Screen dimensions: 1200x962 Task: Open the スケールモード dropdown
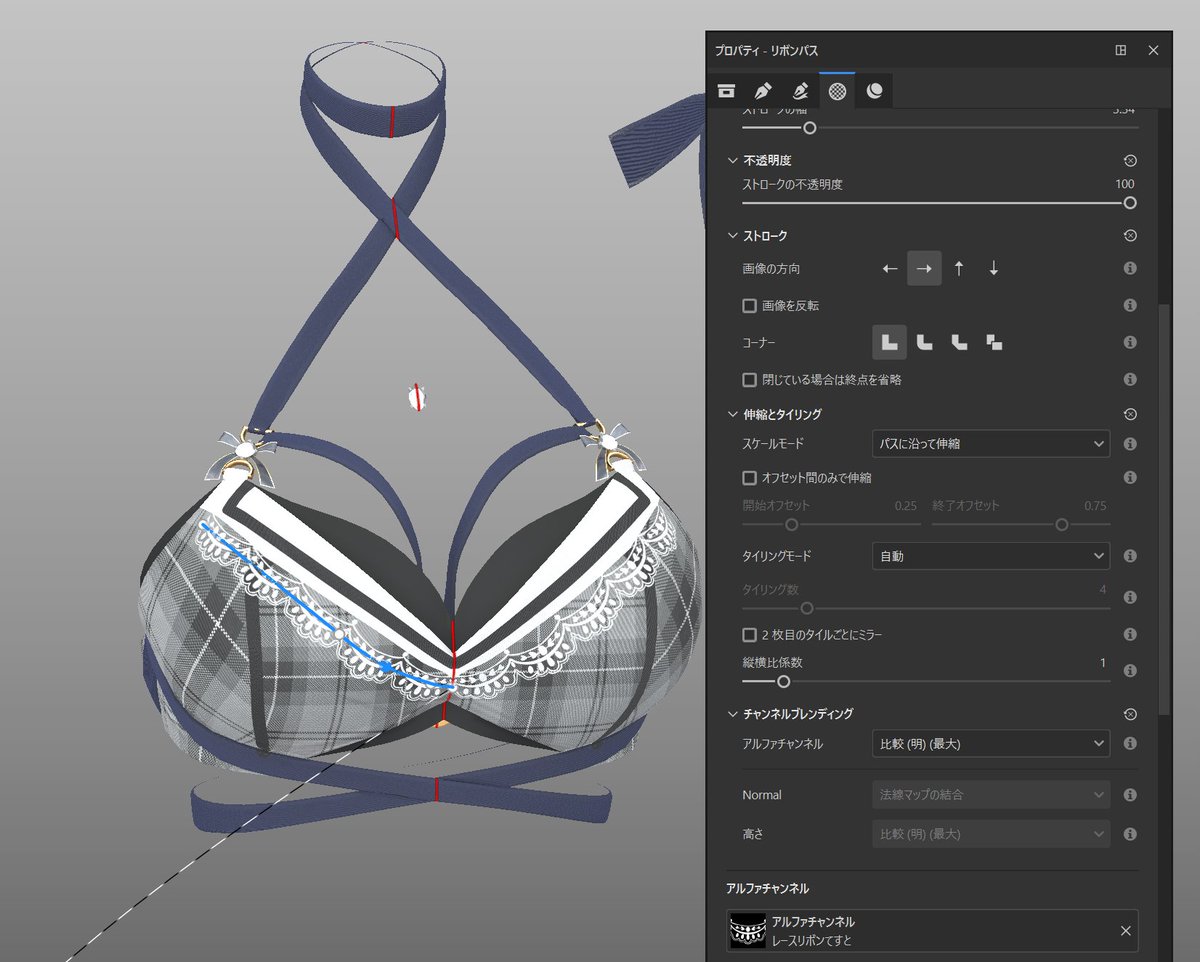(991, 444)
